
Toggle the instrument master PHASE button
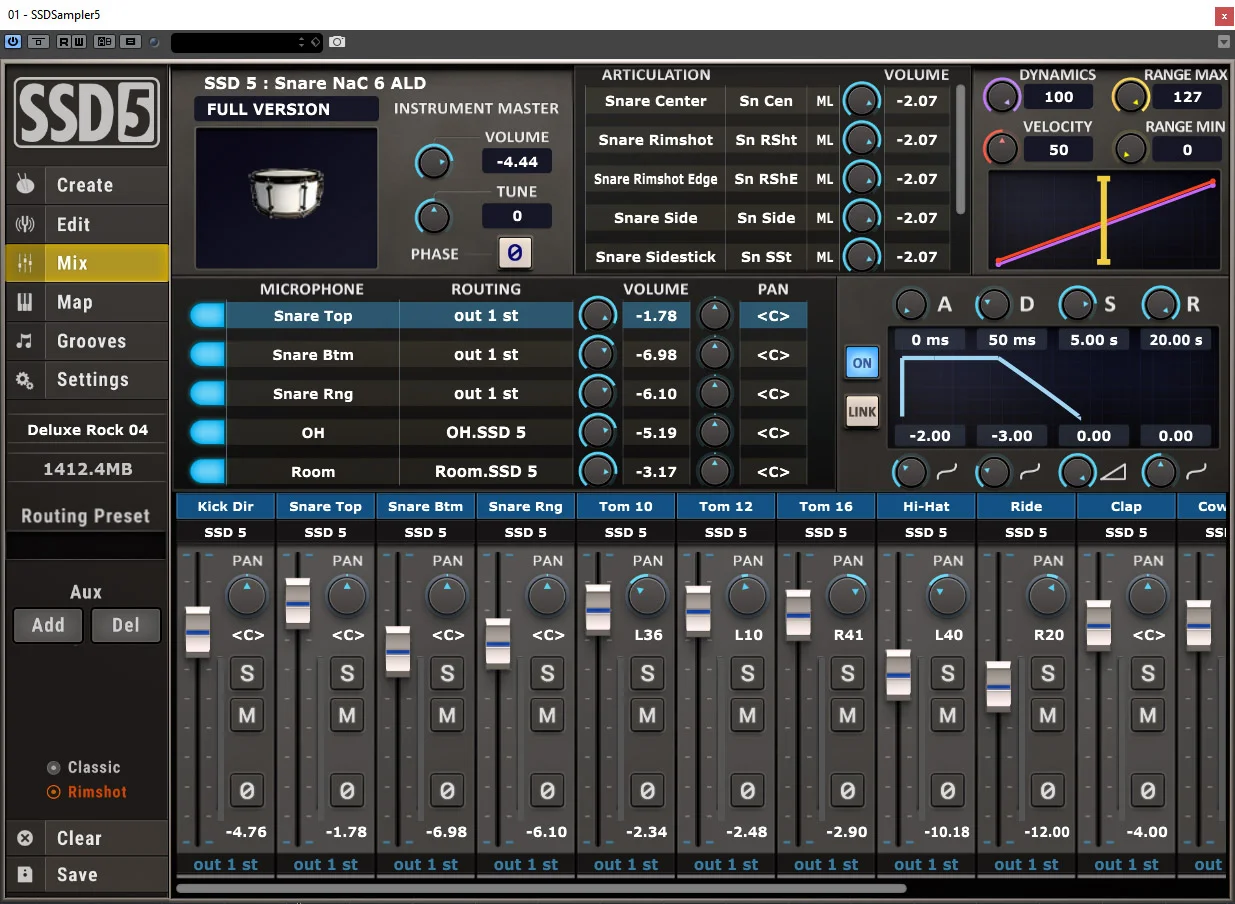point(515,253)
